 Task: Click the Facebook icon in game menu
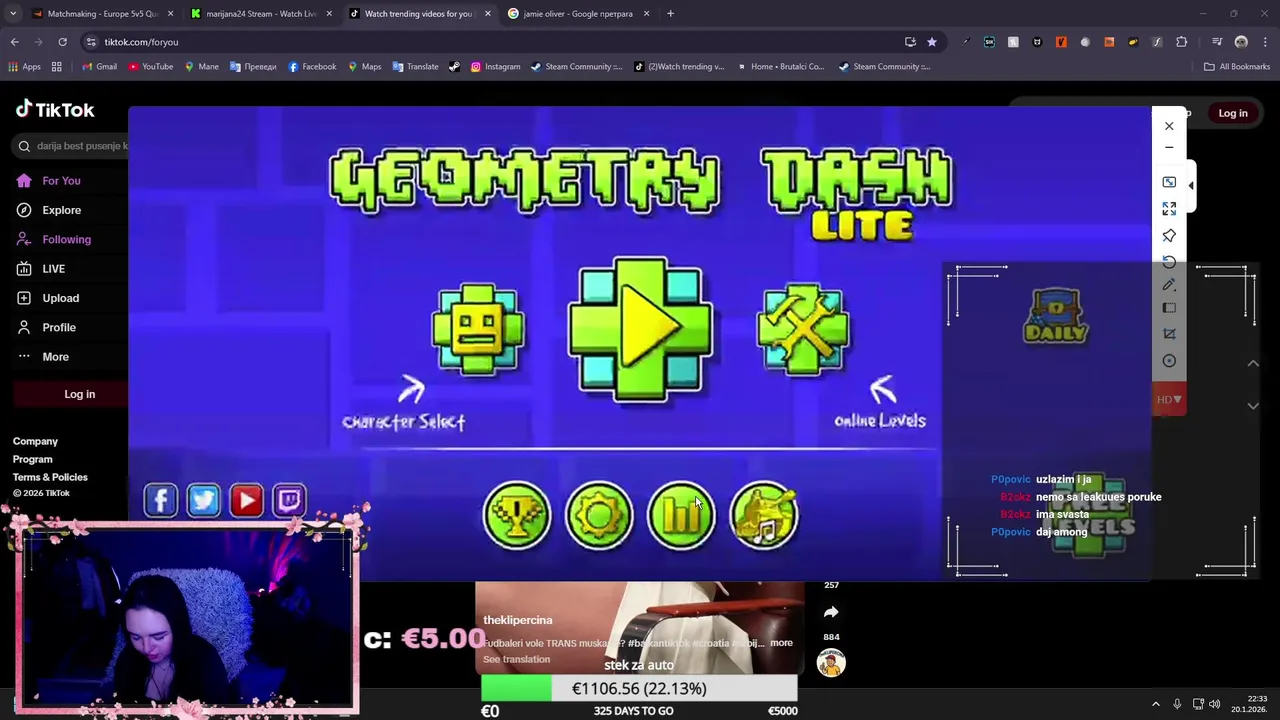pos(161,500)
